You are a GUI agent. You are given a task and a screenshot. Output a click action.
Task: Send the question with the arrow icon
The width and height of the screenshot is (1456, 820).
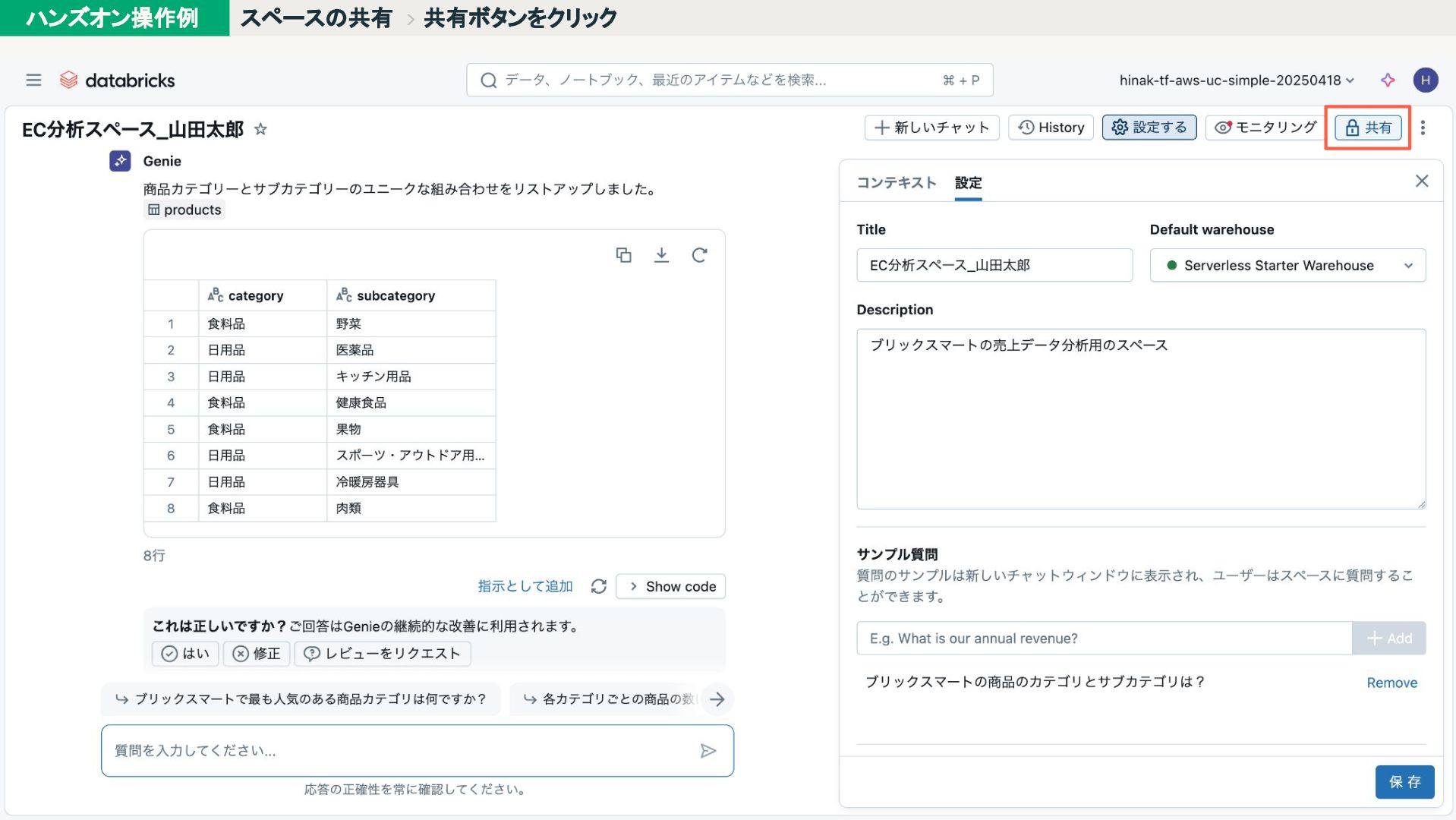pyautogui.click(x=708, y=751)
